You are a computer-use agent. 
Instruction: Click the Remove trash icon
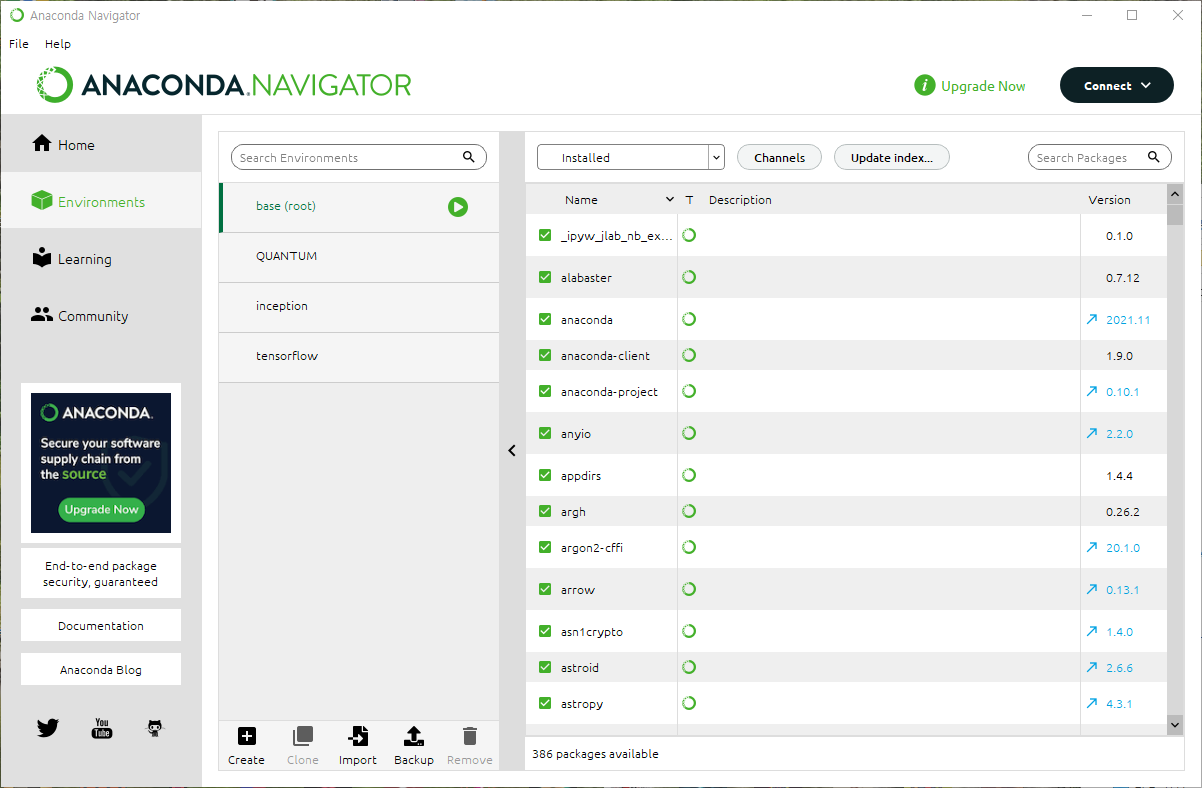tap(469, 737)
